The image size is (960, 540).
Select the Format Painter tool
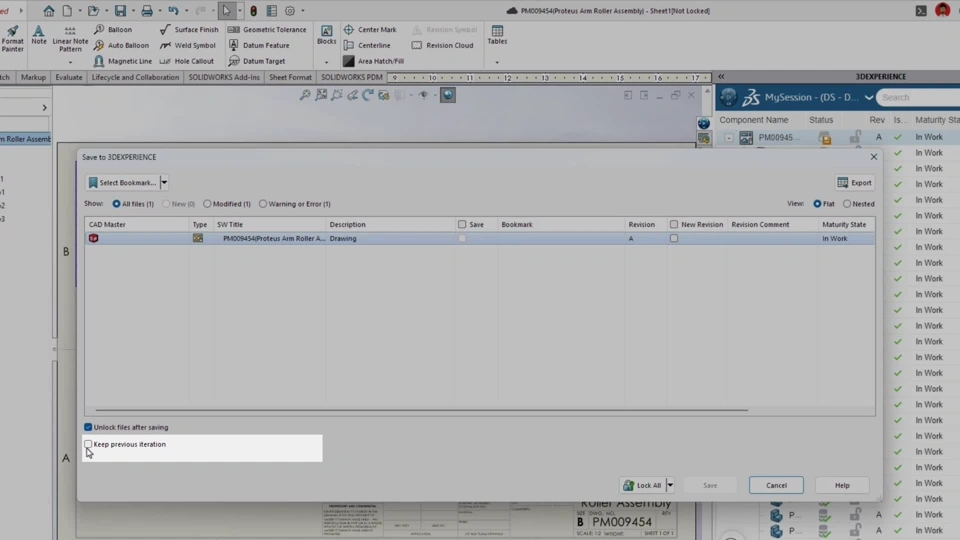[x=12, y=39]
